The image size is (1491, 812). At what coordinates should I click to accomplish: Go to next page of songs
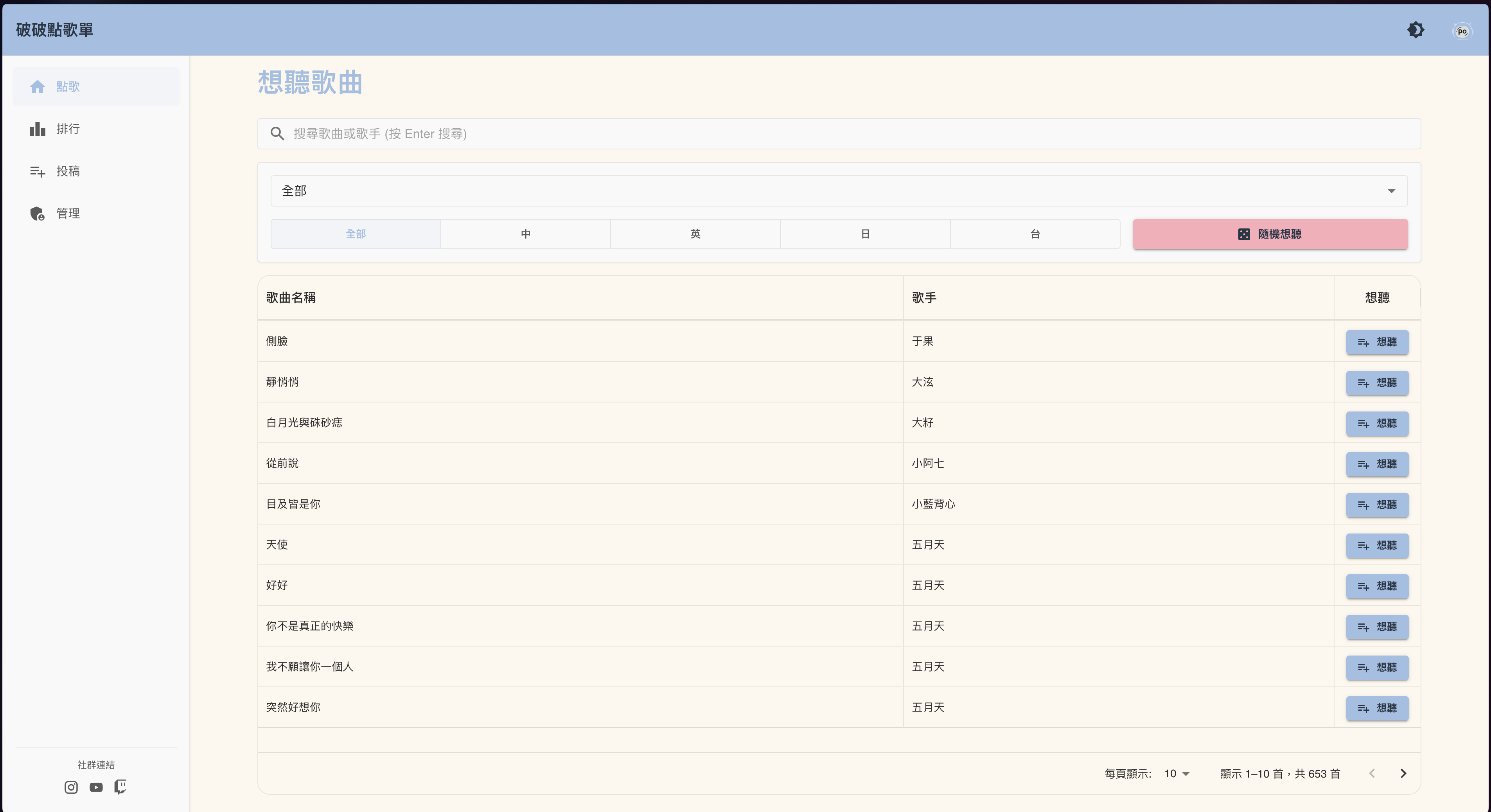click(1403, 774)
